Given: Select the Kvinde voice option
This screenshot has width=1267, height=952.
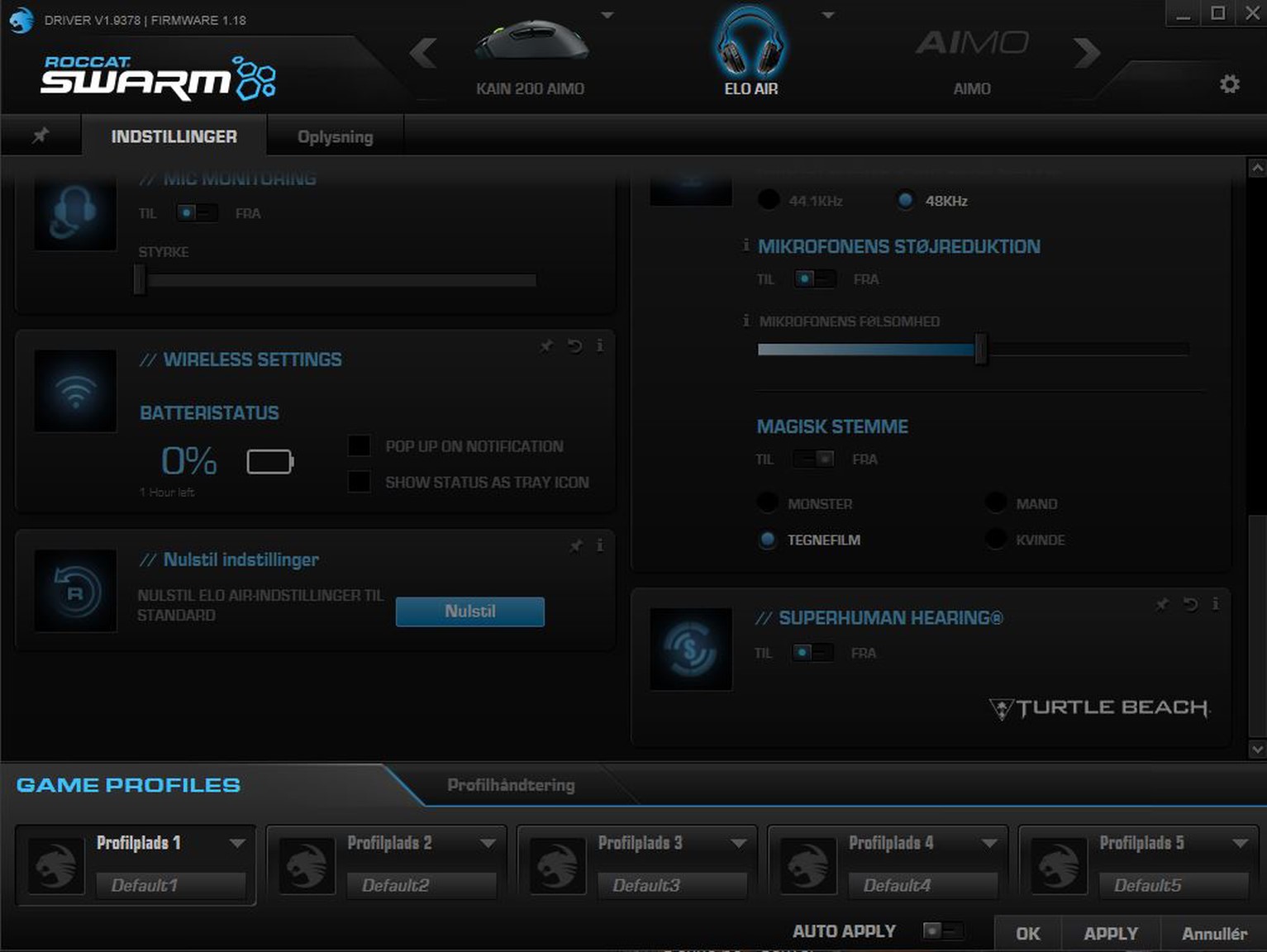Looking at the screenshot, I should pos(996,540).
